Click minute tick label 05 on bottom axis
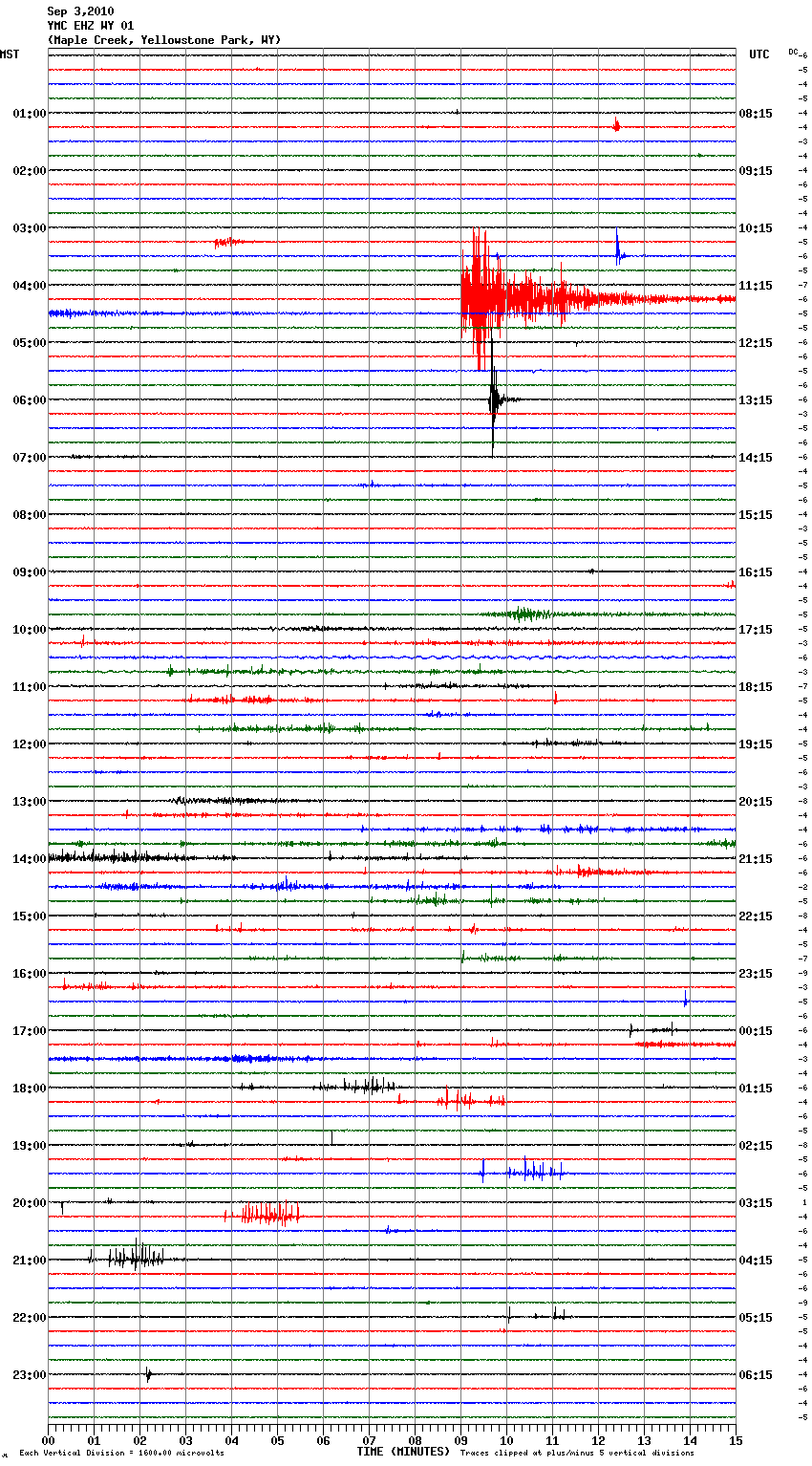The height and width of the screenshot is (1466, 812). coord(278,1440)
